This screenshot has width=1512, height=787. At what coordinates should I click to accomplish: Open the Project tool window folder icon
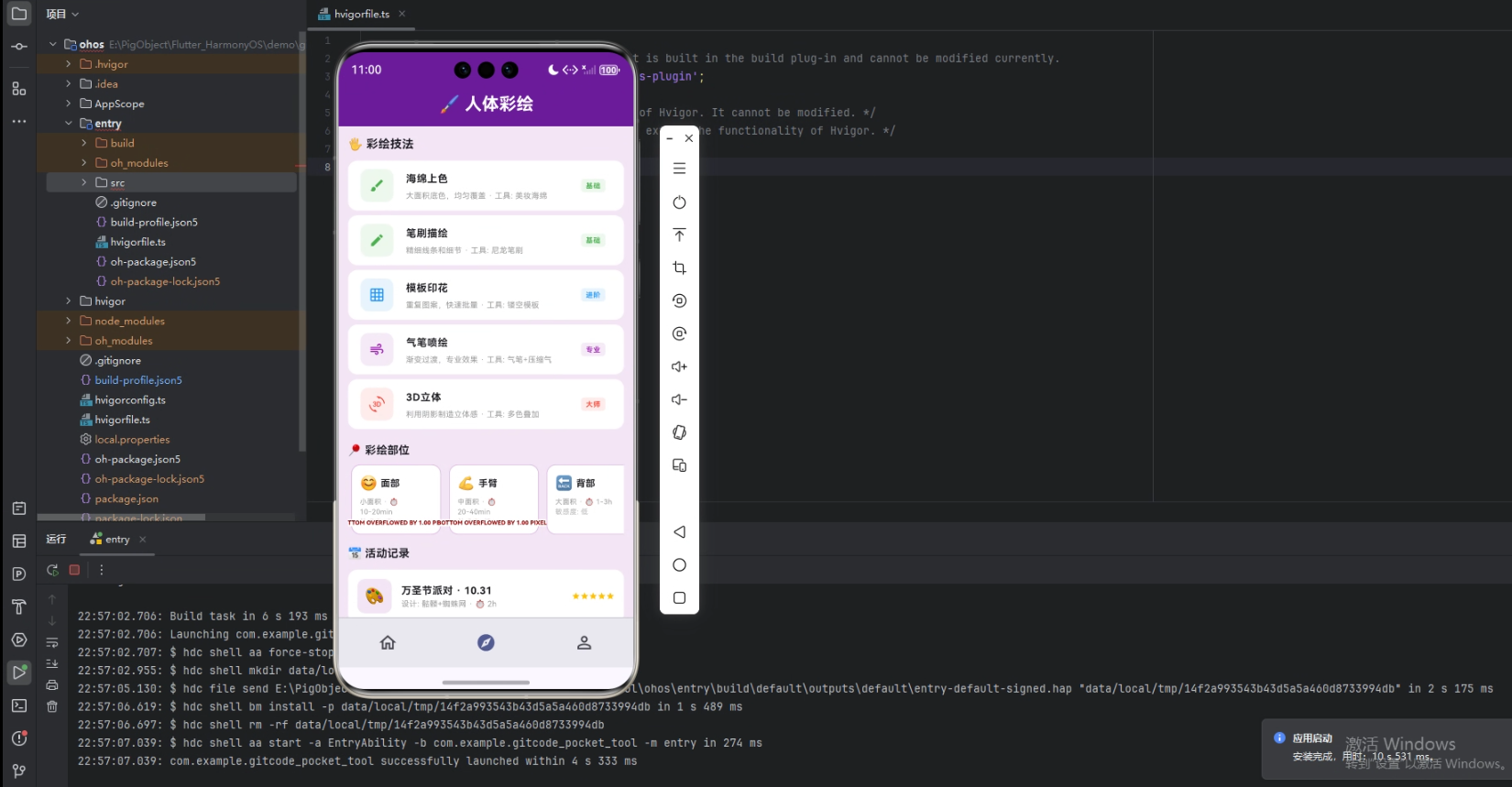[18, 14]
